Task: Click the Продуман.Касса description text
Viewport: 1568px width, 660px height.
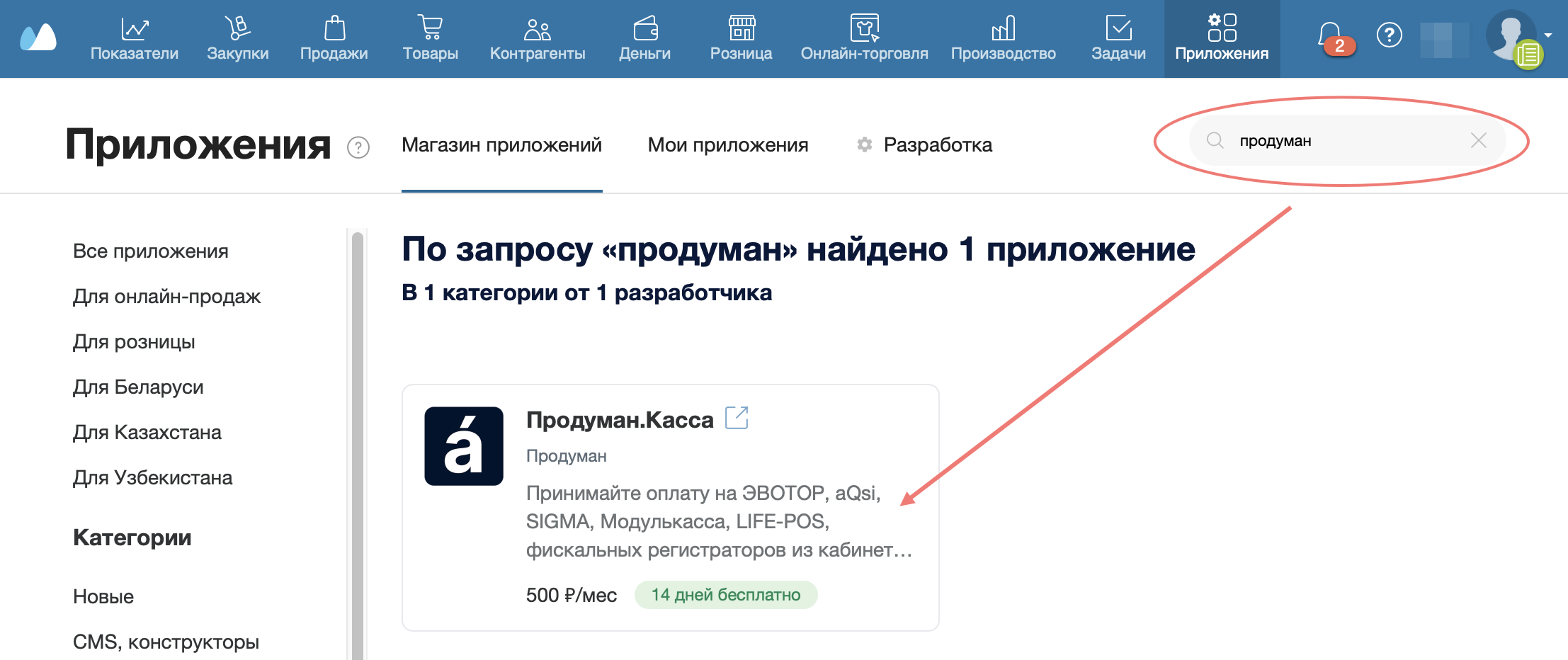Action: tap(719, 522)
